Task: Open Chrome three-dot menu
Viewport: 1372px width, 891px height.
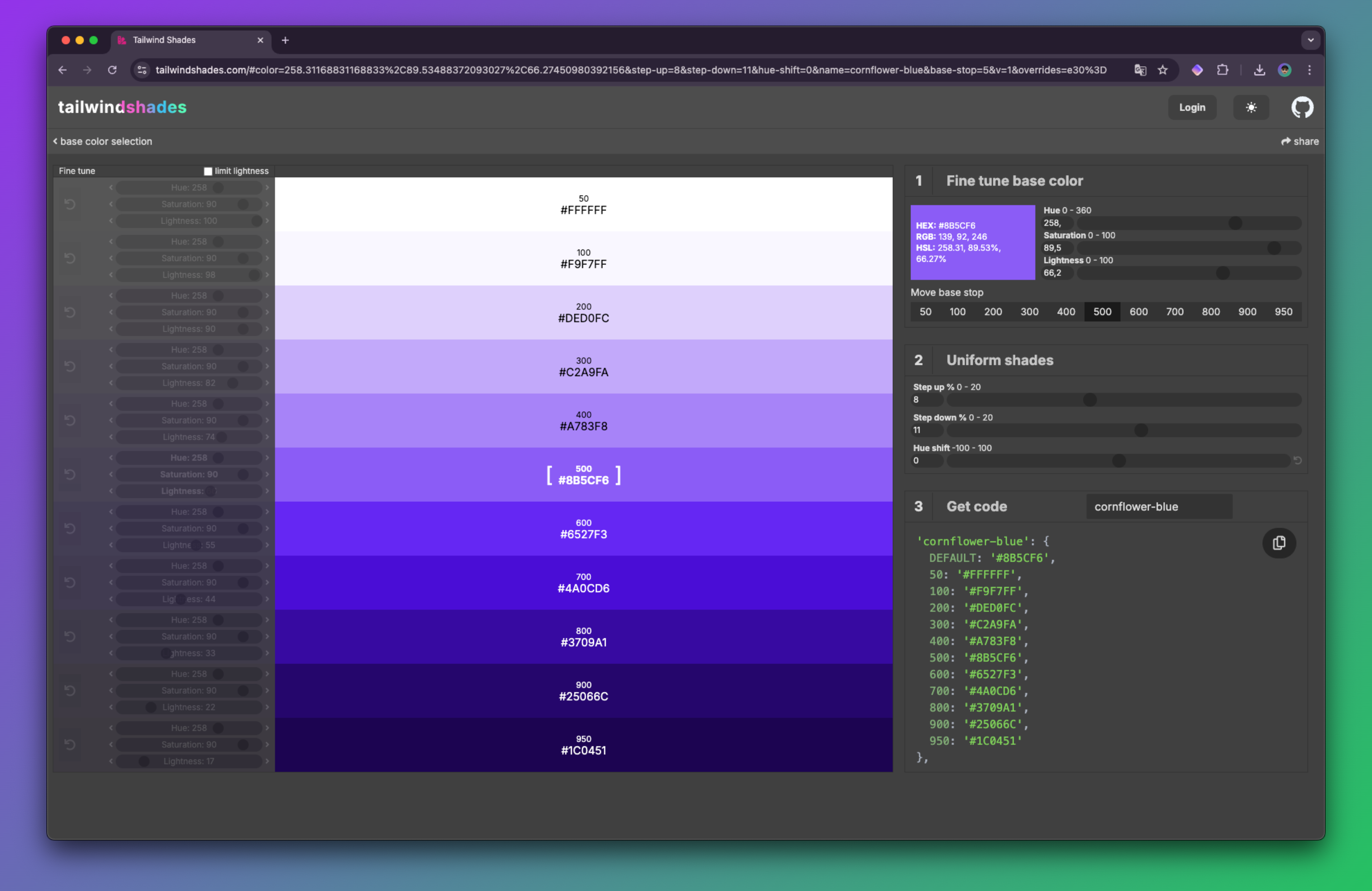Action: [1309, 70]
